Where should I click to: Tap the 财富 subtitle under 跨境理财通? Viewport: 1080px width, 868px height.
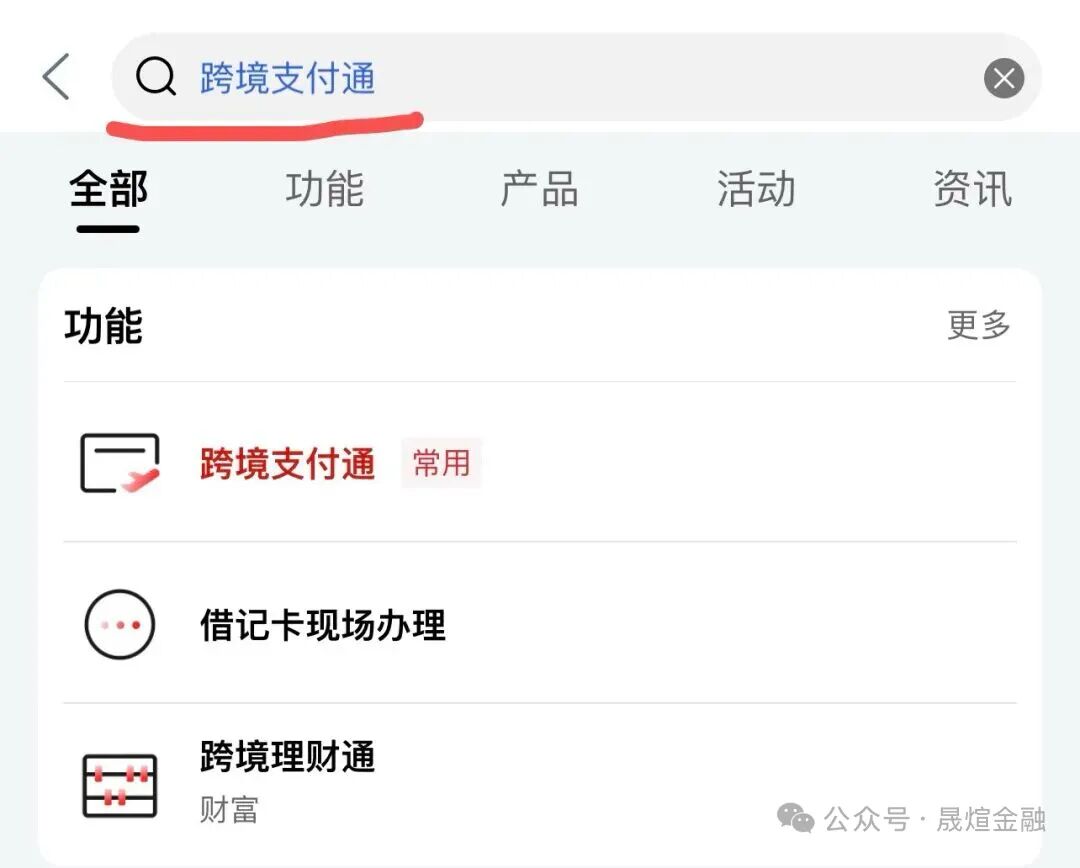click(229, 809)
